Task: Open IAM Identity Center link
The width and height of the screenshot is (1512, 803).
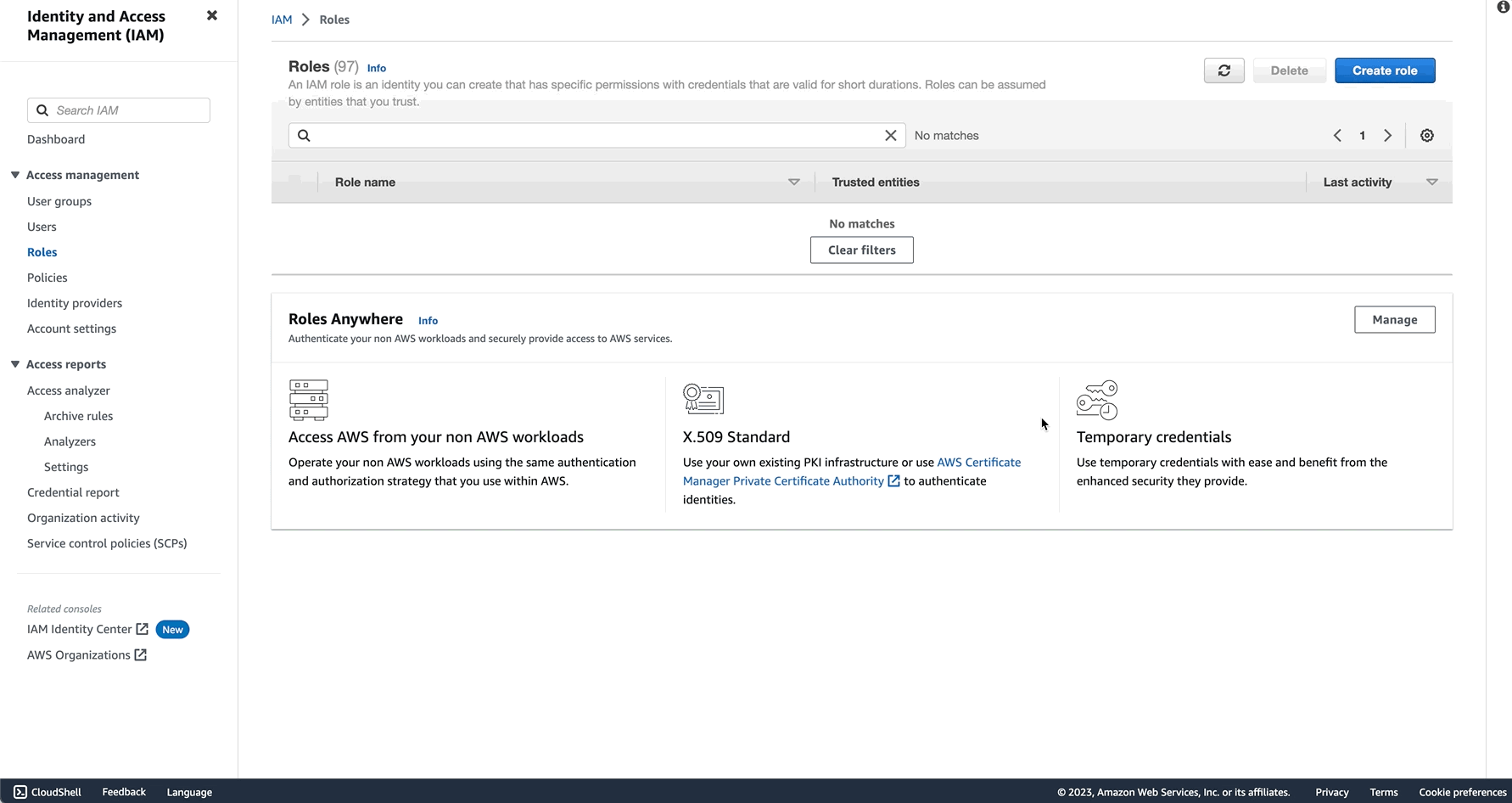Action: [x=80, y=629]
